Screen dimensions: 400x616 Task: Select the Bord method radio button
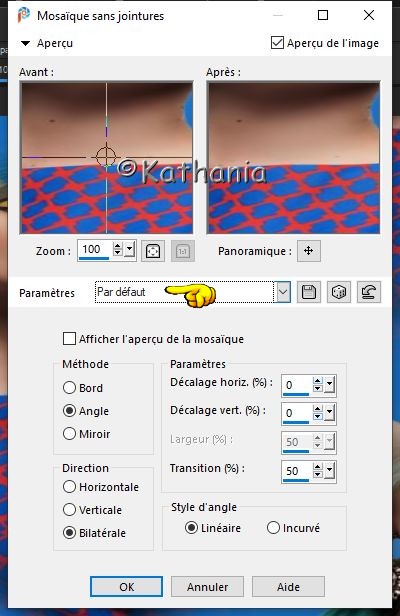(69, 388)
